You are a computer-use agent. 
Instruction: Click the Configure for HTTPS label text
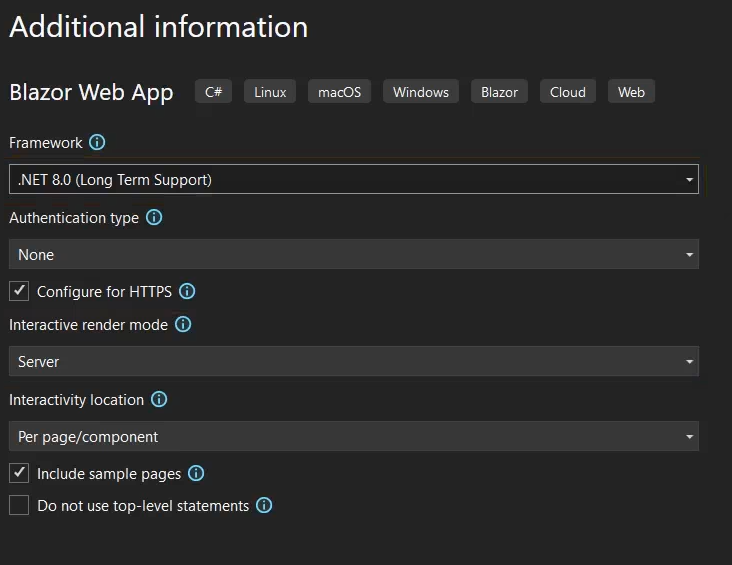point(104,291)
